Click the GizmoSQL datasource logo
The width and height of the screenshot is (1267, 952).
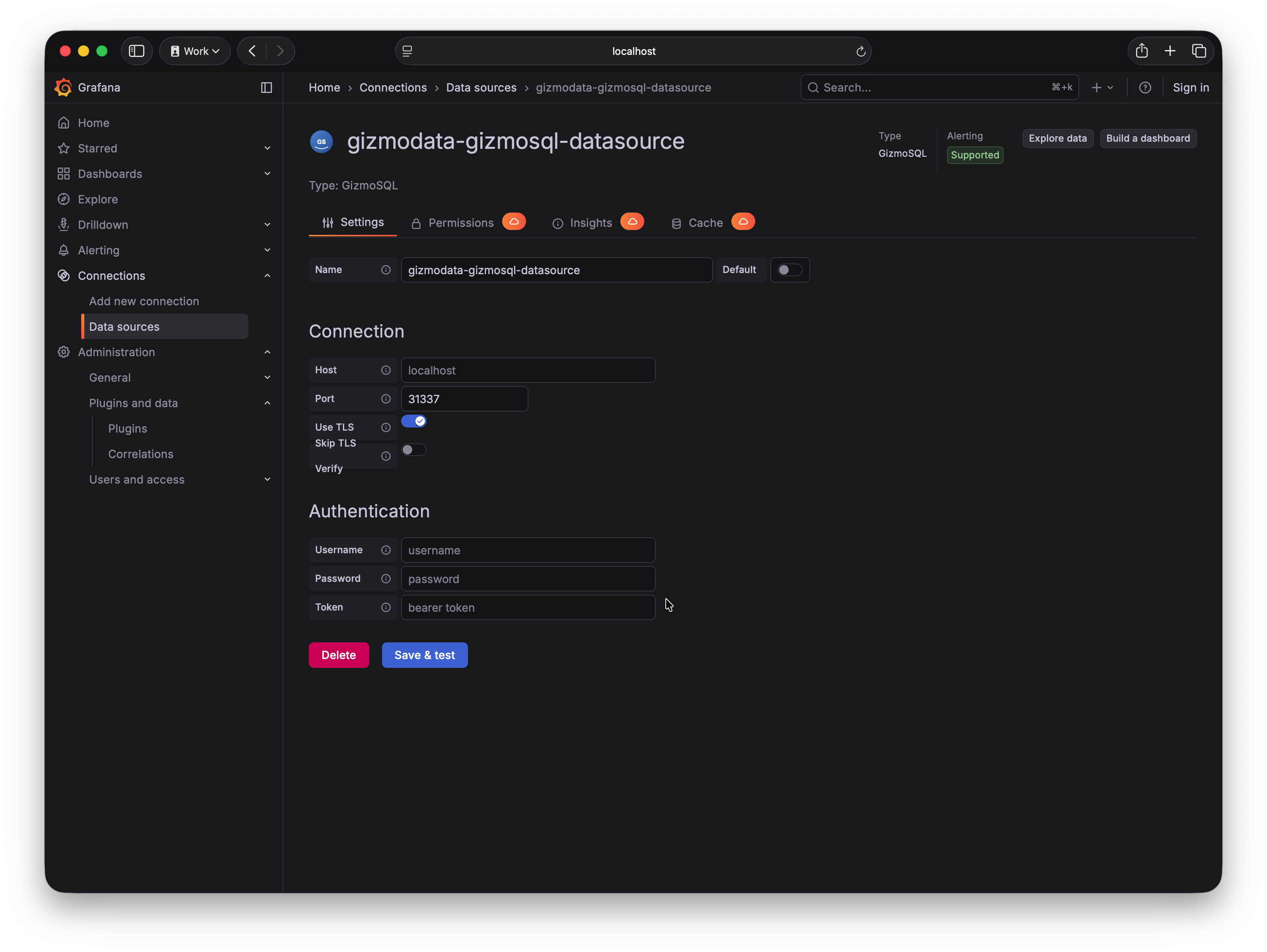click(x=322, y=141)
